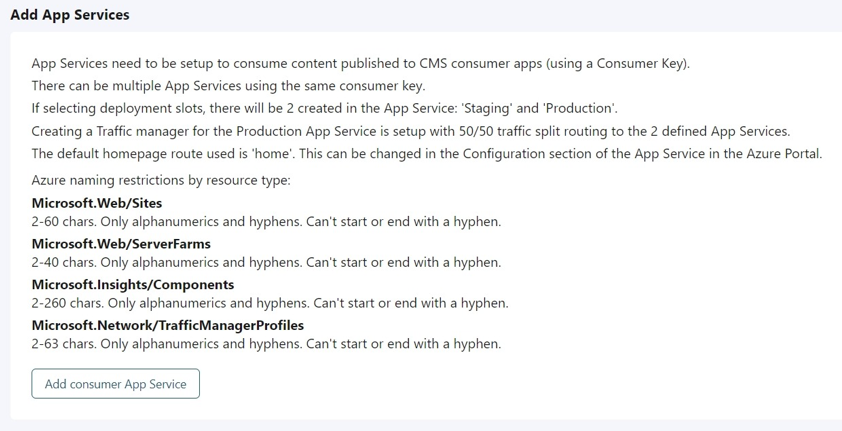Screen dimensions: 842x431
Task: Click the quoted route name 'home'
Action: [x=273, y=154]
